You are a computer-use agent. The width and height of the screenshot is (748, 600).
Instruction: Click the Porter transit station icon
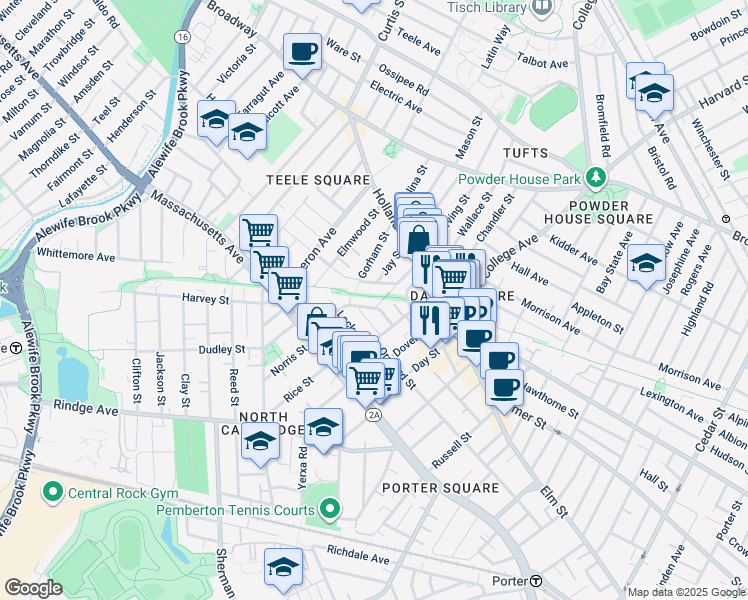[536, 581]
